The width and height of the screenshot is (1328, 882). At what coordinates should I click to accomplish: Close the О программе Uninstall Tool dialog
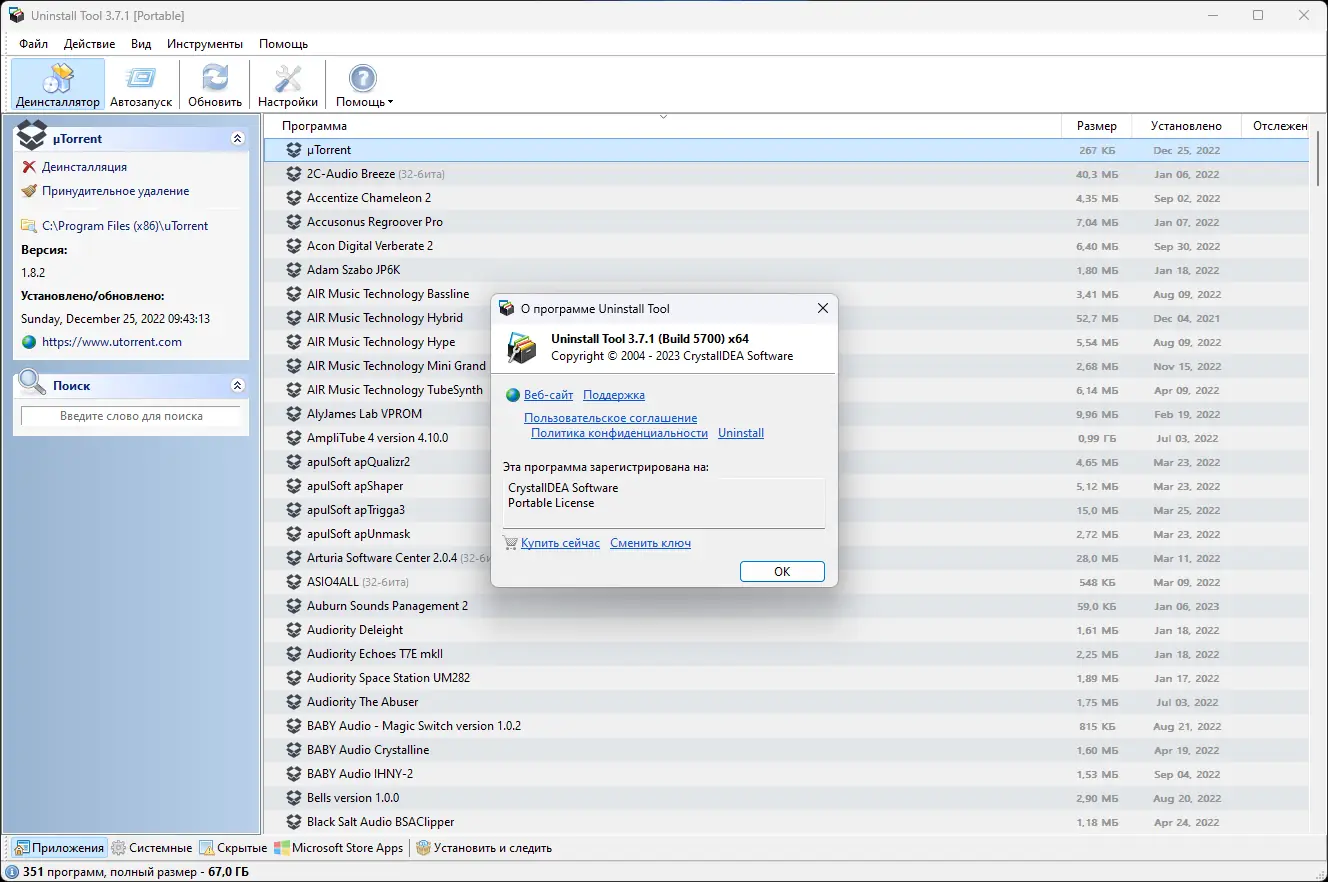pos(823,309)
